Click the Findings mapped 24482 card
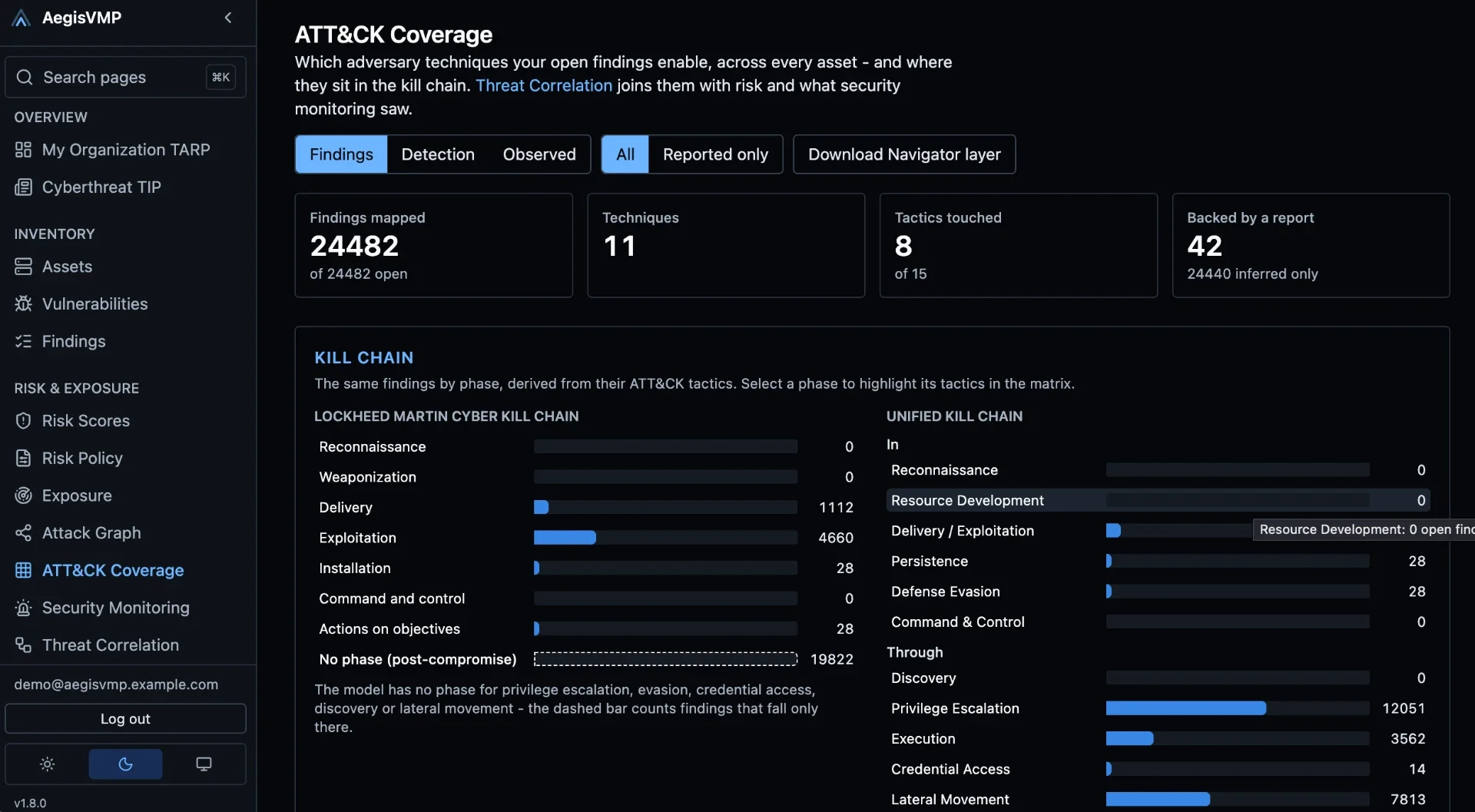This screenshot has width=1475, height=812. pyautogui.click(x=434, y=245)
